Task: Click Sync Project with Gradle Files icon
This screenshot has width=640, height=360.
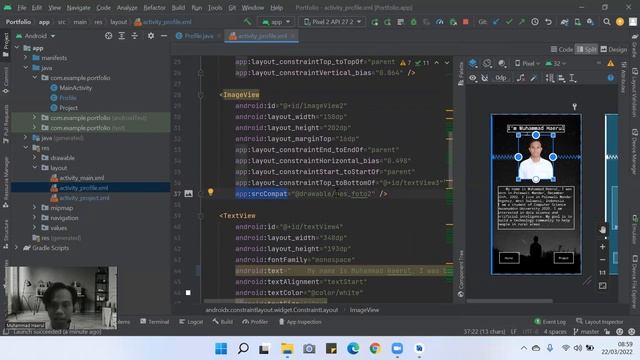Action: (564, 22)
